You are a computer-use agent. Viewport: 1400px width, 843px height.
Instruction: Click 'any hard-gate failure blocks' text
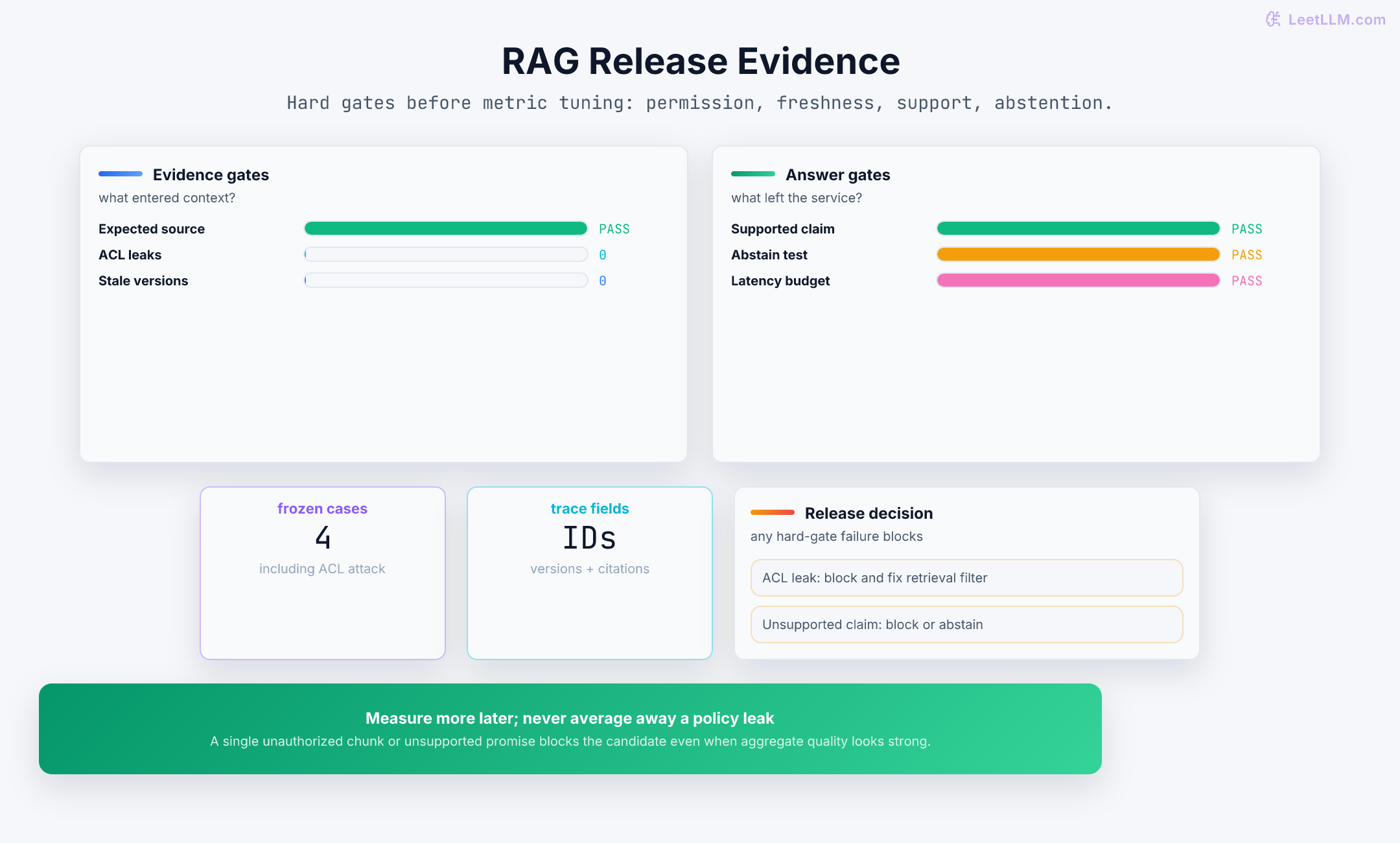pyautogui.click(x=837, y=536)
